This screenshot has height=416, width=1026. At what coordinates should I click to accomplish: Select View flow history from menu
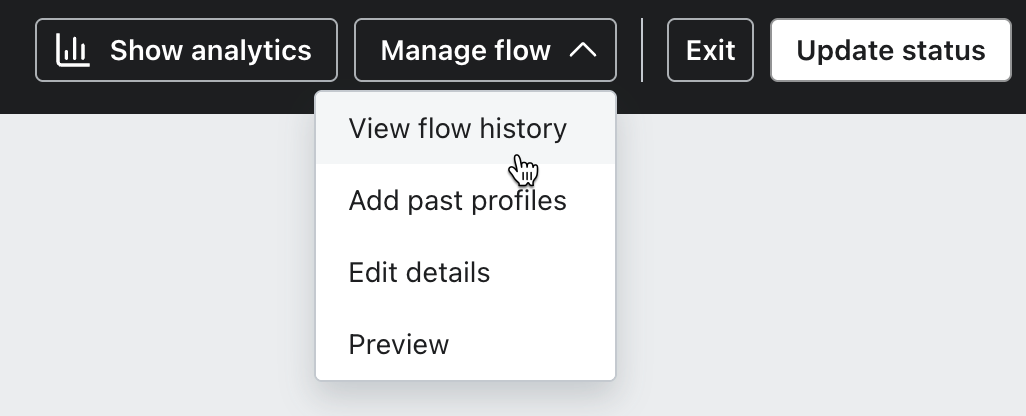(x=457, y=129)
